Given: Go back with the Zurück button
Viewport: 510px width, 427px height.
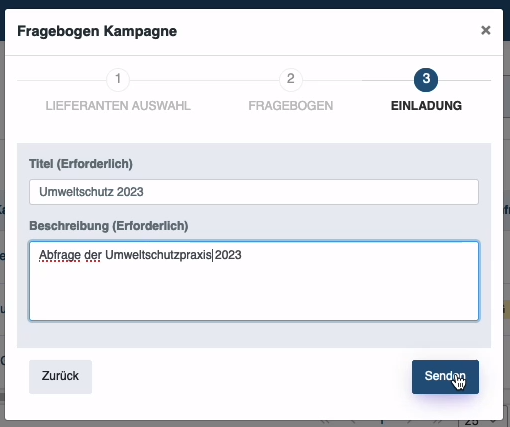Looking at the screenshot, I should (x=60, y=377).
